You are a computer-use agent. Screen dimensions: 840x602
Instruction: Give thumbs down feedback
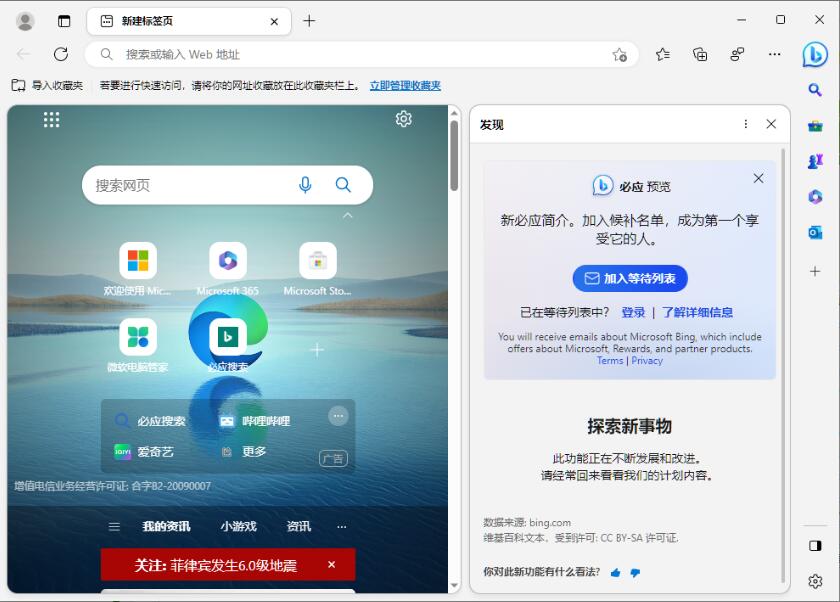(x=635, y=573)
